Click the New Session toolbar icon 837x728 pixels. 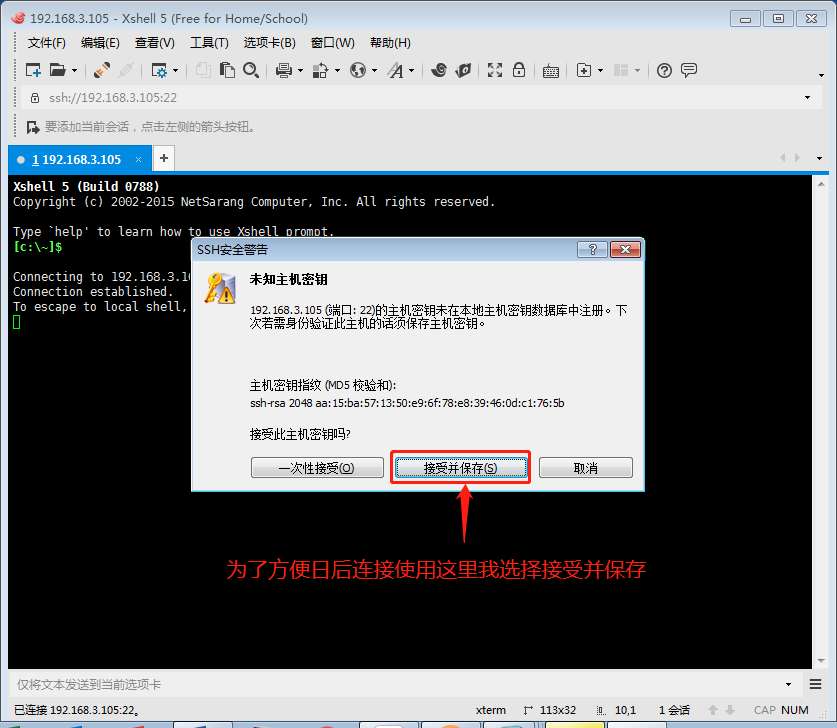point(33,70)
